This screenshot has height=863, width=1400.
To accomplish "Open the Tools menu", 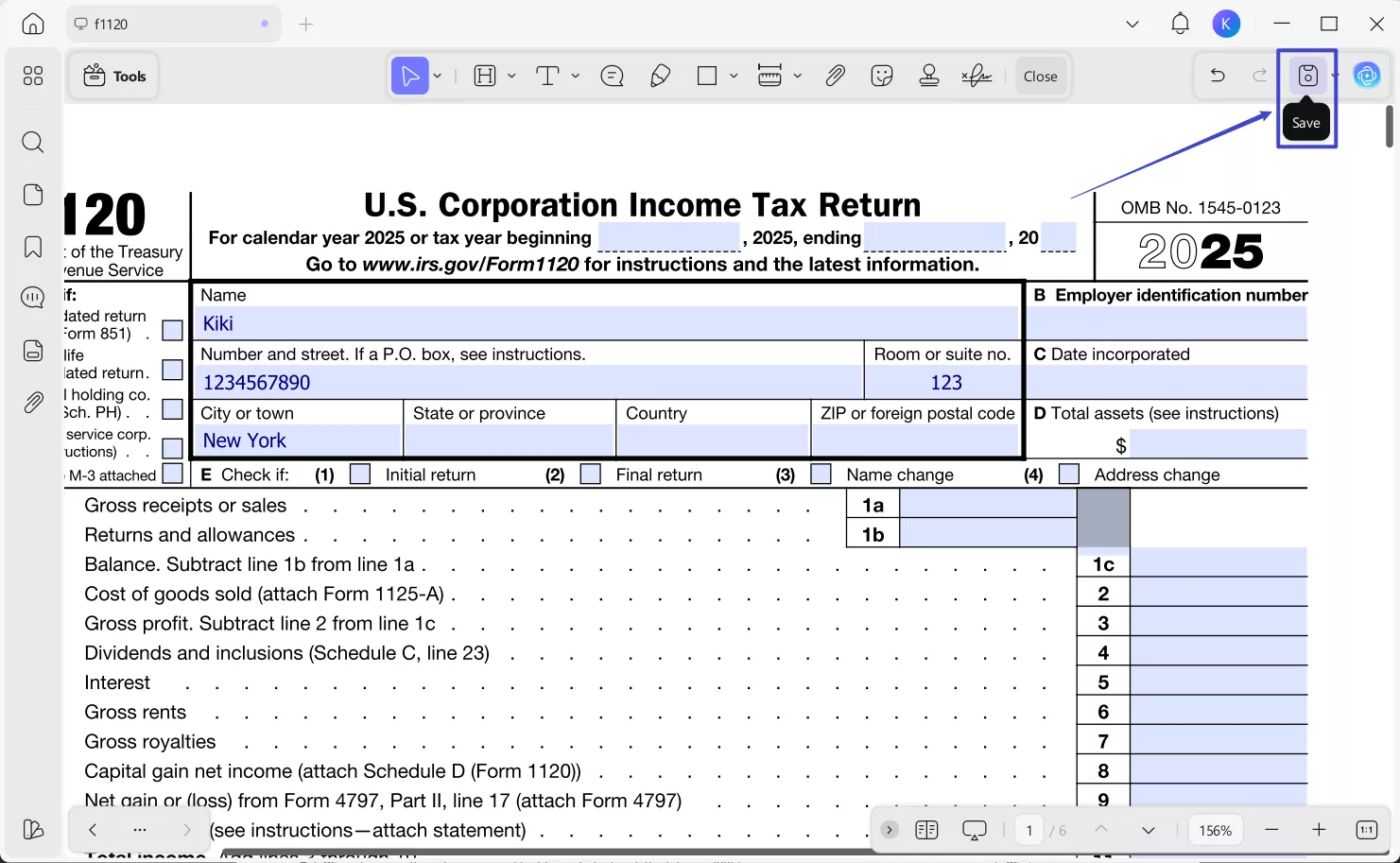I will [113, 76].
